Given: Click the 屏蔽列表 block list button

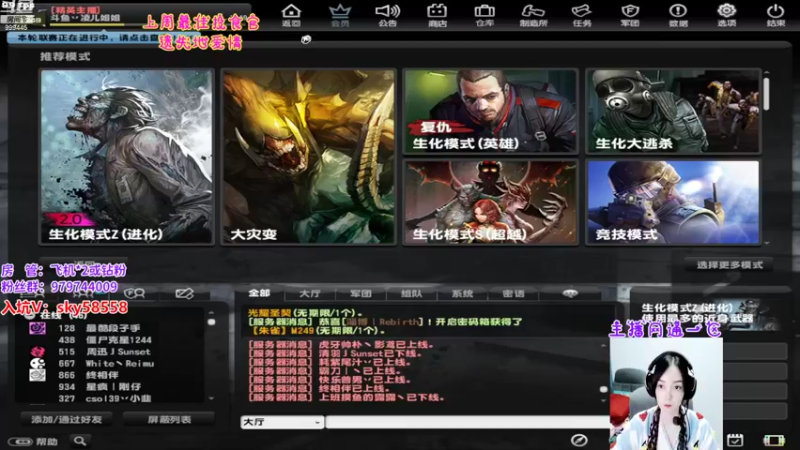Looking at the screenshot, I should tap(169, 419).
